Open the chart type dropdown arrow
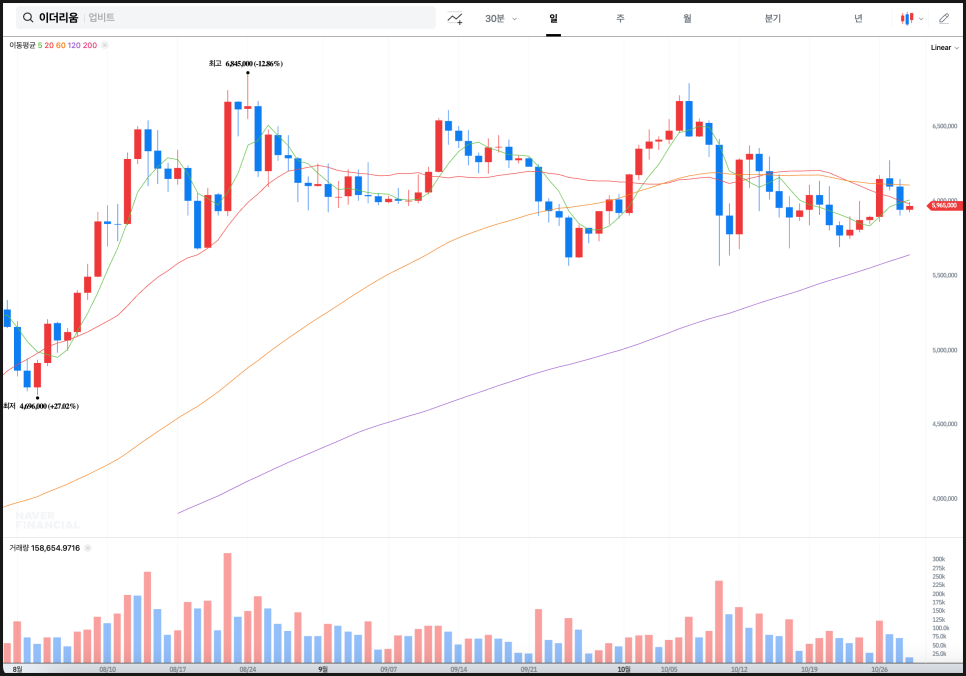 tap(921, 18)
